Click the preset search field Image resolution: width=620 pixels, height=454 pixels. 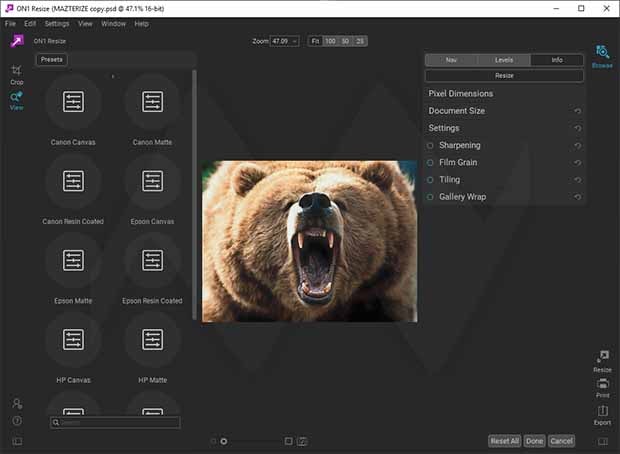pos(116,423)
